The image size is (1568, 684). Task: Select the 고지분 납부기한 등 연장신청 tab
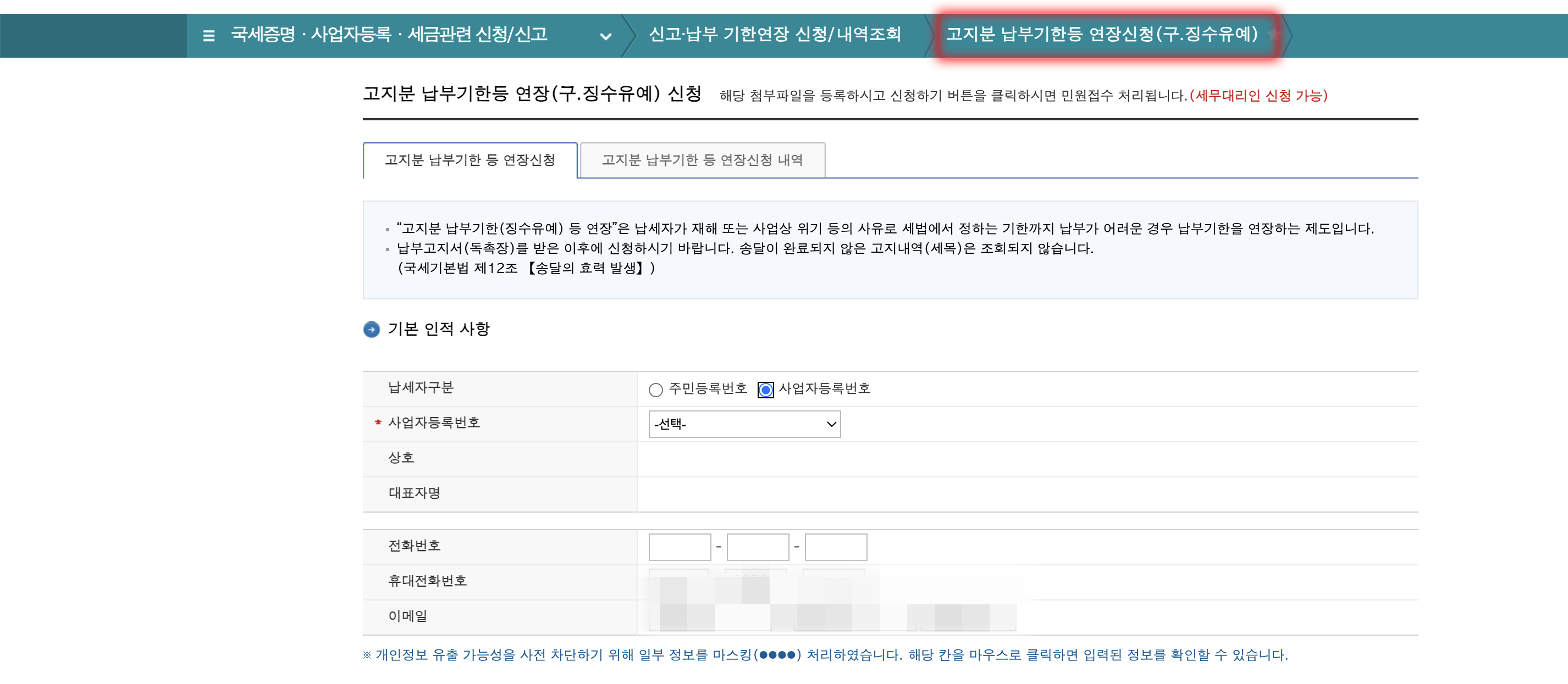[470, 160]
